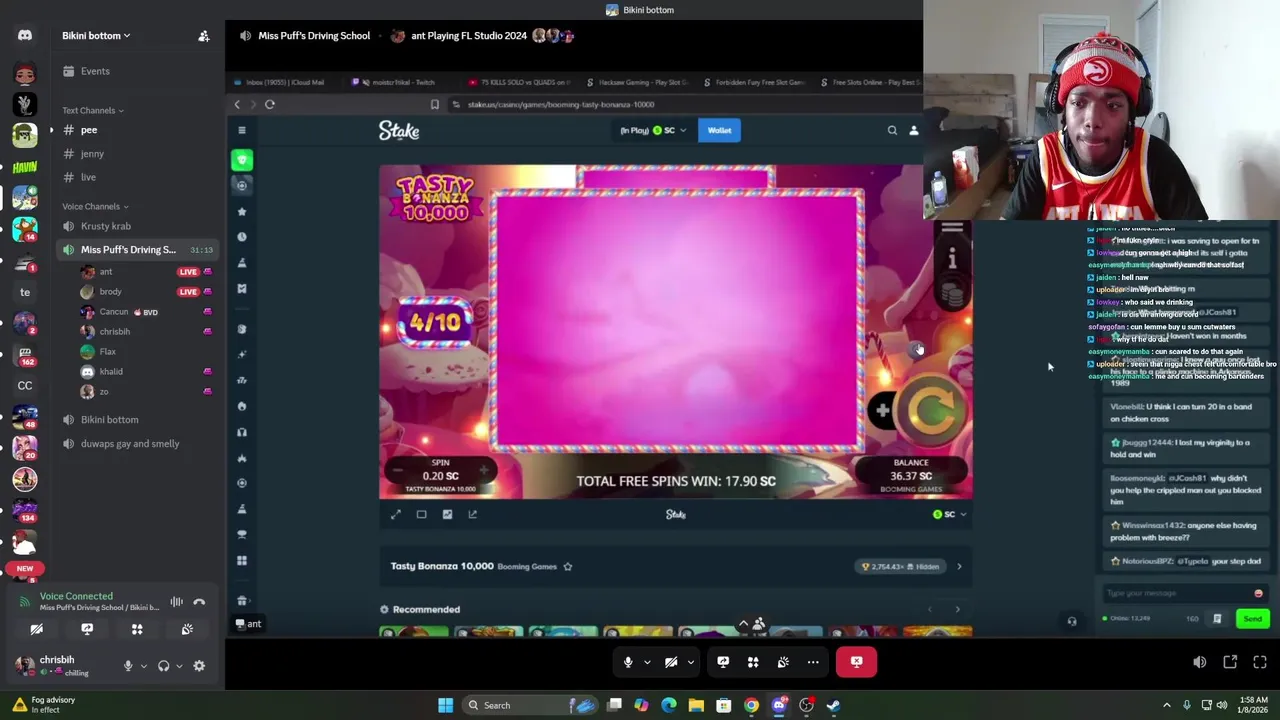
Task: Turn on camera in the voice panel
Action: (x=37, y=629)
